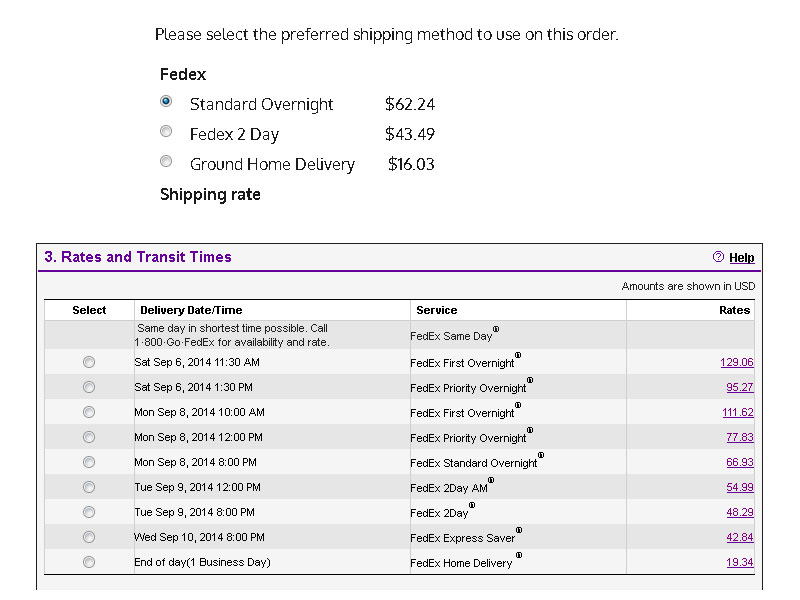The height and width of the screenshot is (600, 800).
Task: Pick Ground Home Delivery shipping option
Action: point(166,161)
